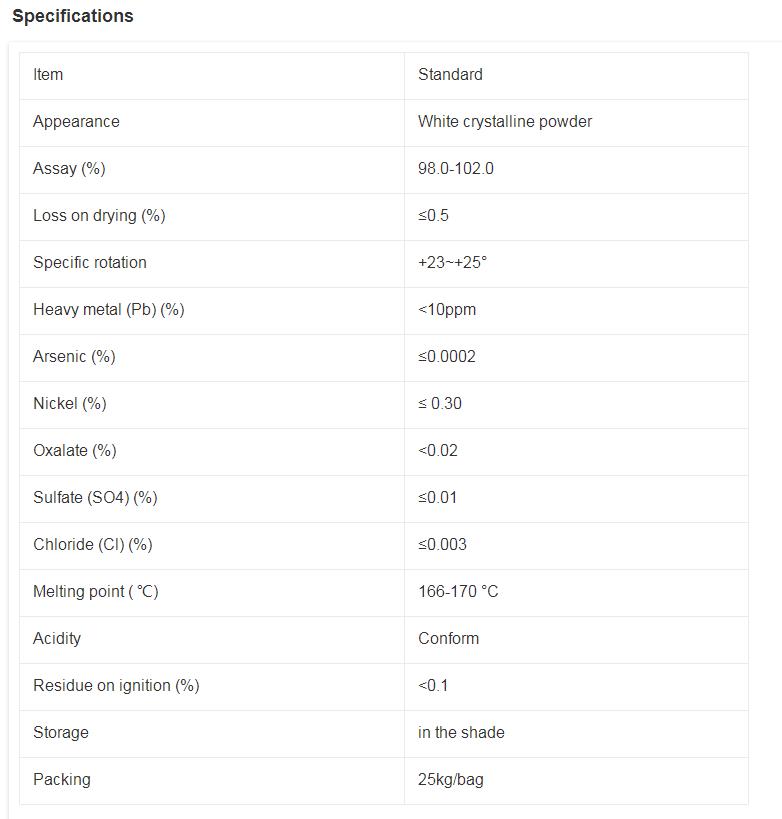782x819 pixels.
Task: Click Sulfate (SO4) (%) label
Action: [x=95, y=497]
